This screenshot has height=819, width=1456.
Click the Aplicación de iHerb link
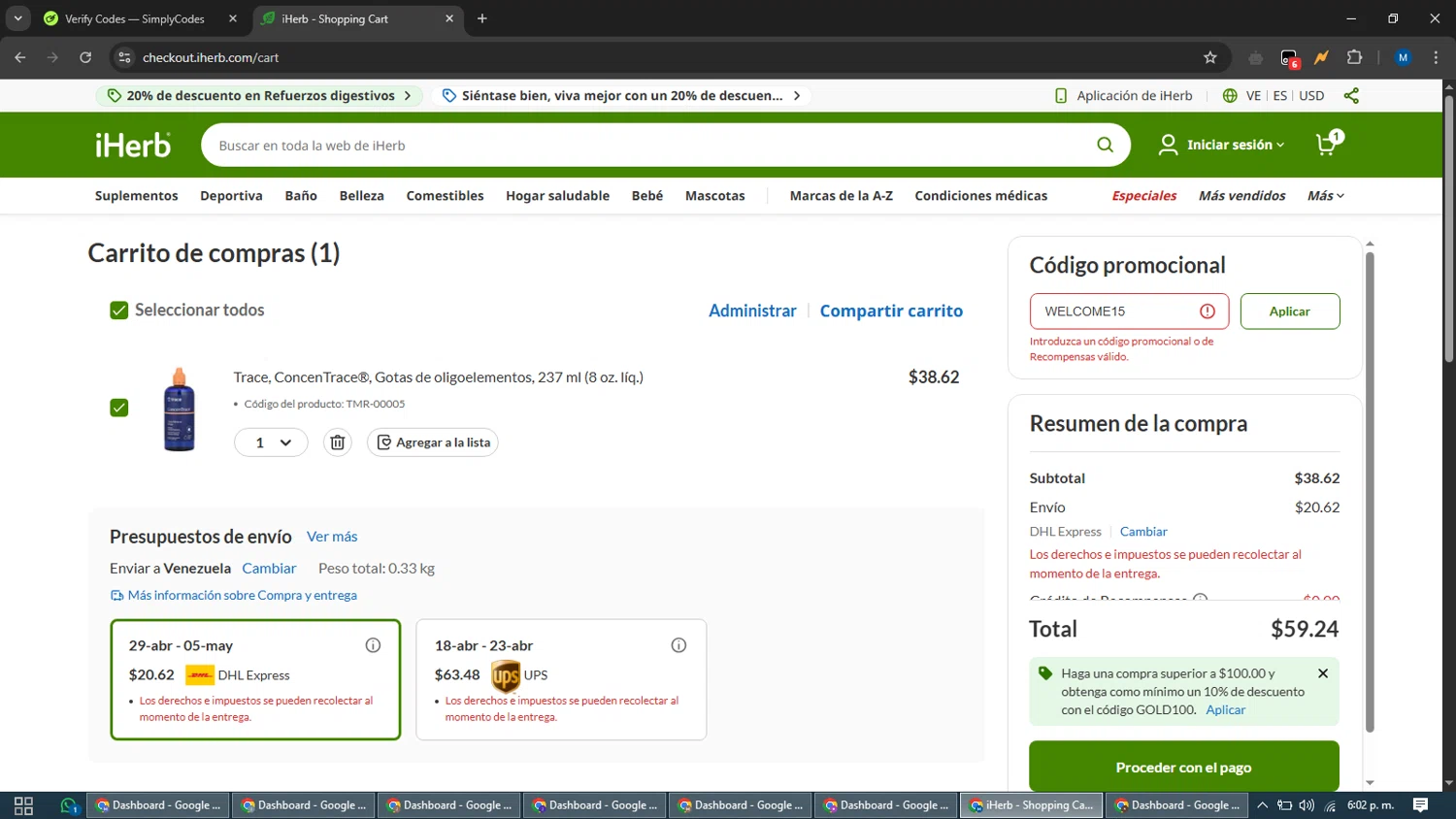pyautogui.click(x=1123, y=95)
